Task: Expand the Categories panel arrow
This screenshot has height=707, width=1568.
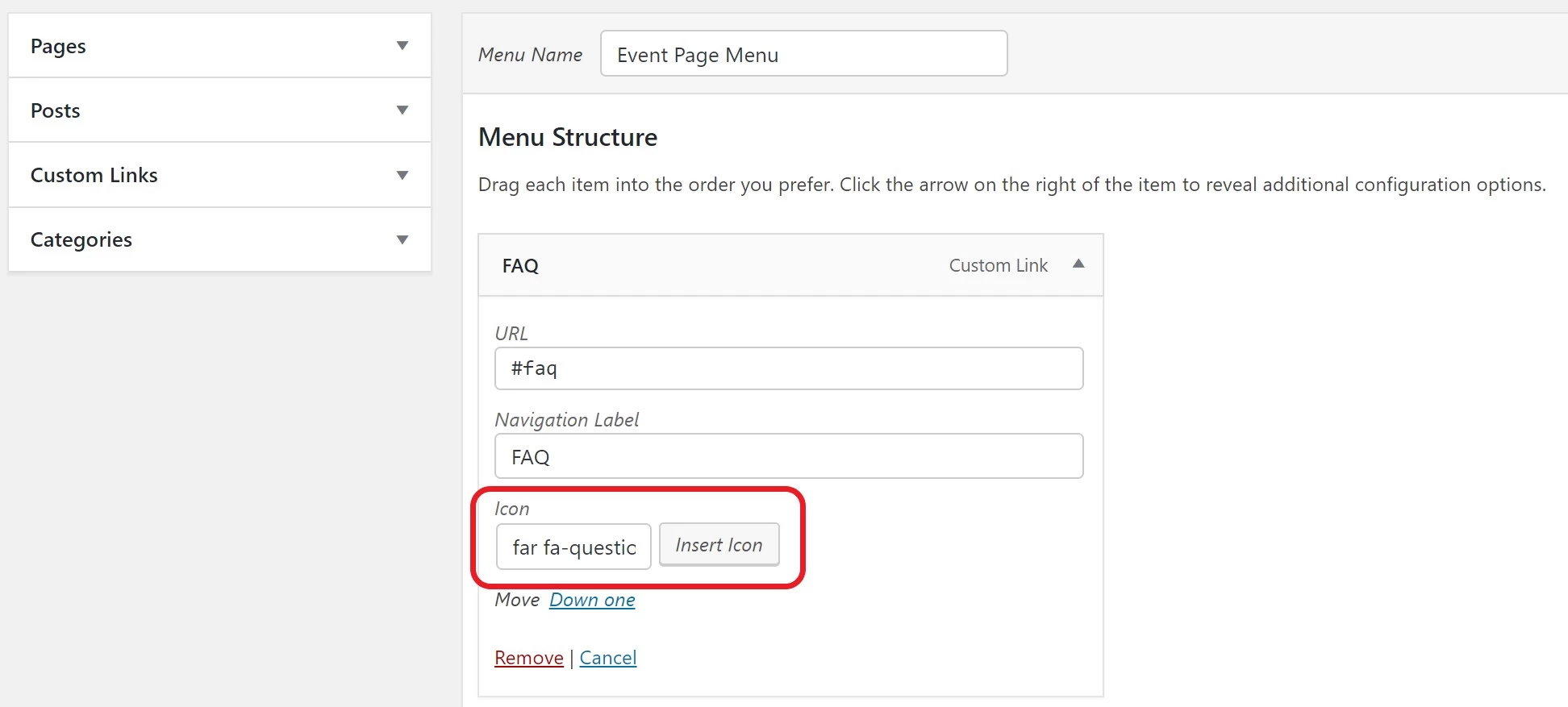Action: [402, 239]
